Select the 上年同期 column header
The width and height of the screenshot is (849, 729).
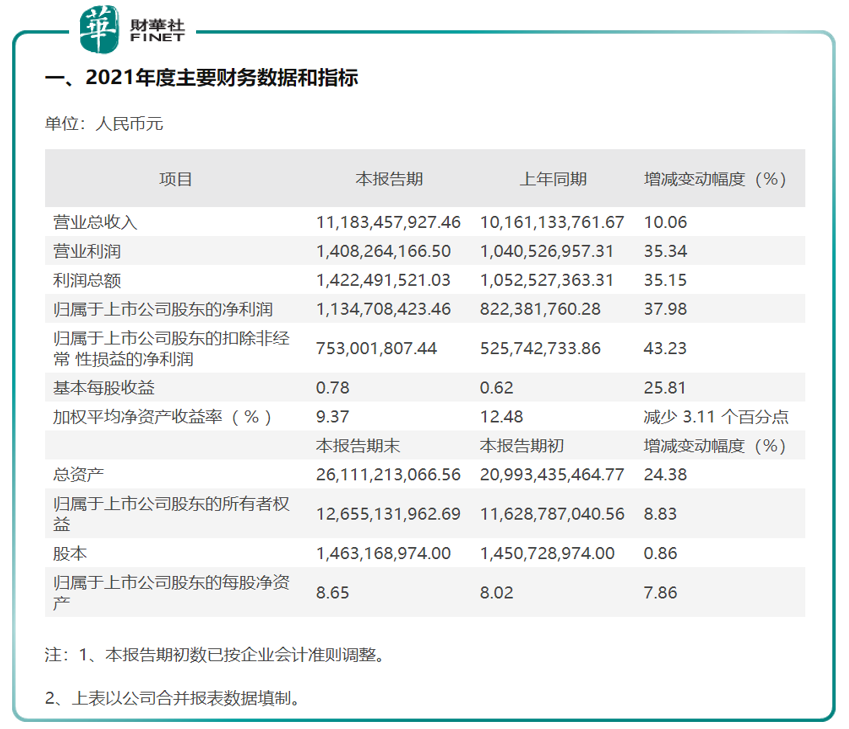[553, 179]
